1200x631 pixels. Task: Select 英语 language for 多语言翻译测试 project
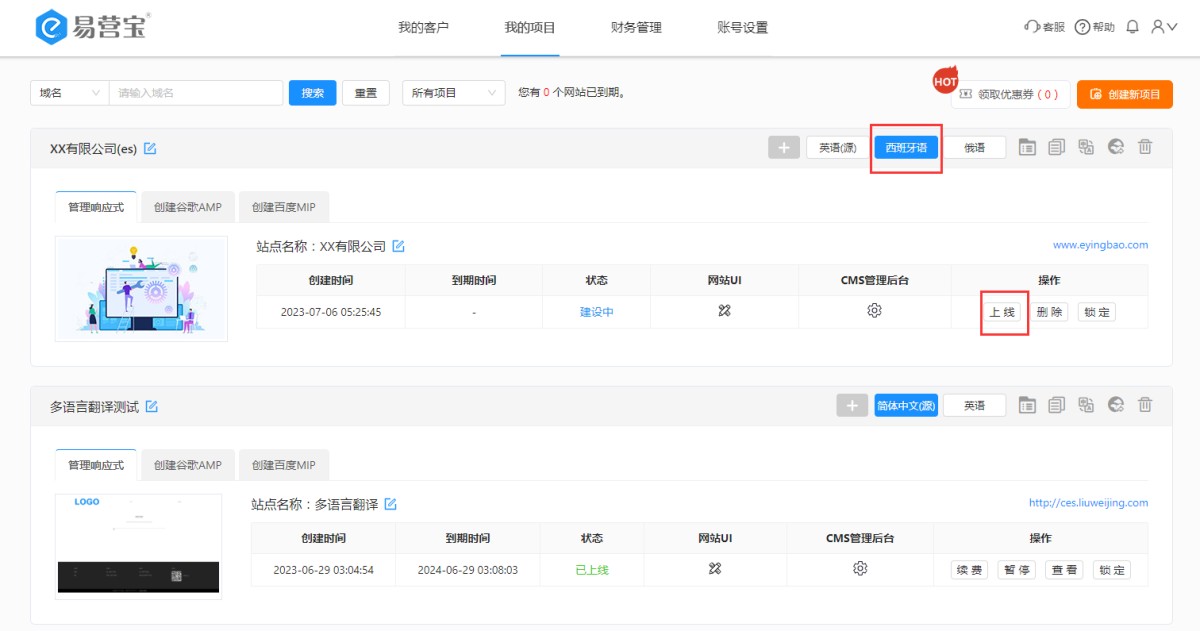[x=974, y=405]
